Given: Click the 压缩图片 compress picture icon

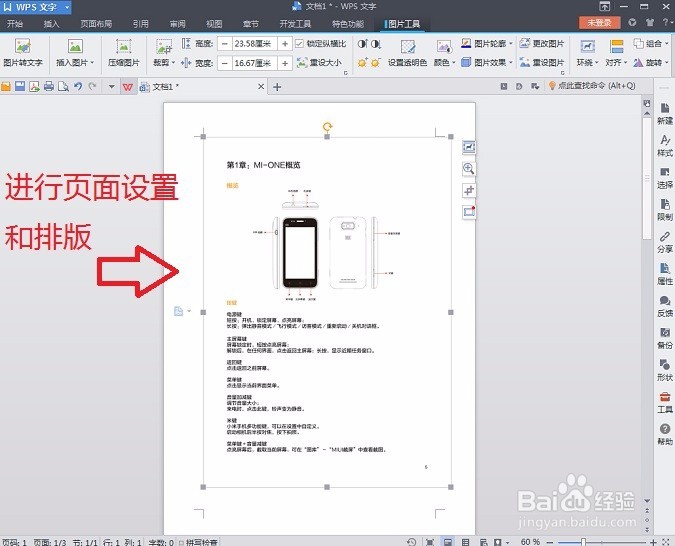Looking at the screenshot, I should pos(124,46).
